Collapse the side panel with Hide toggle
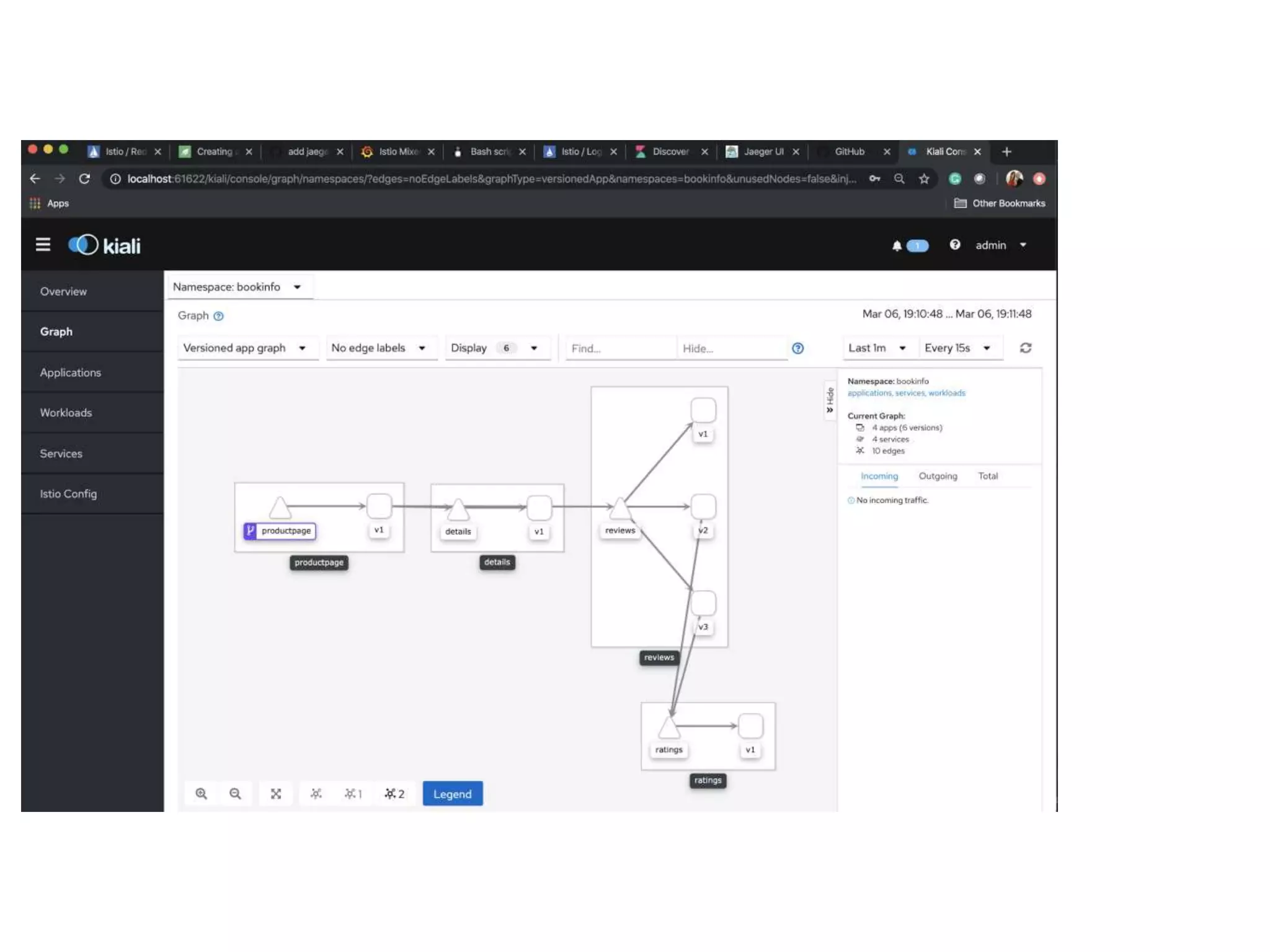 point(830,400)
